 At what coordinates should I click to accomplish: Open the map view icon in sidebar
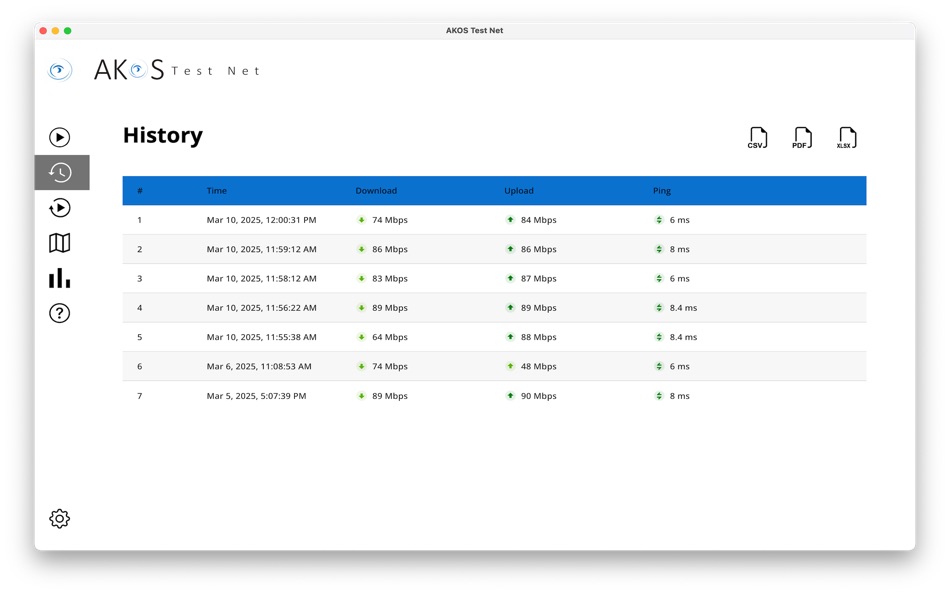59,243
